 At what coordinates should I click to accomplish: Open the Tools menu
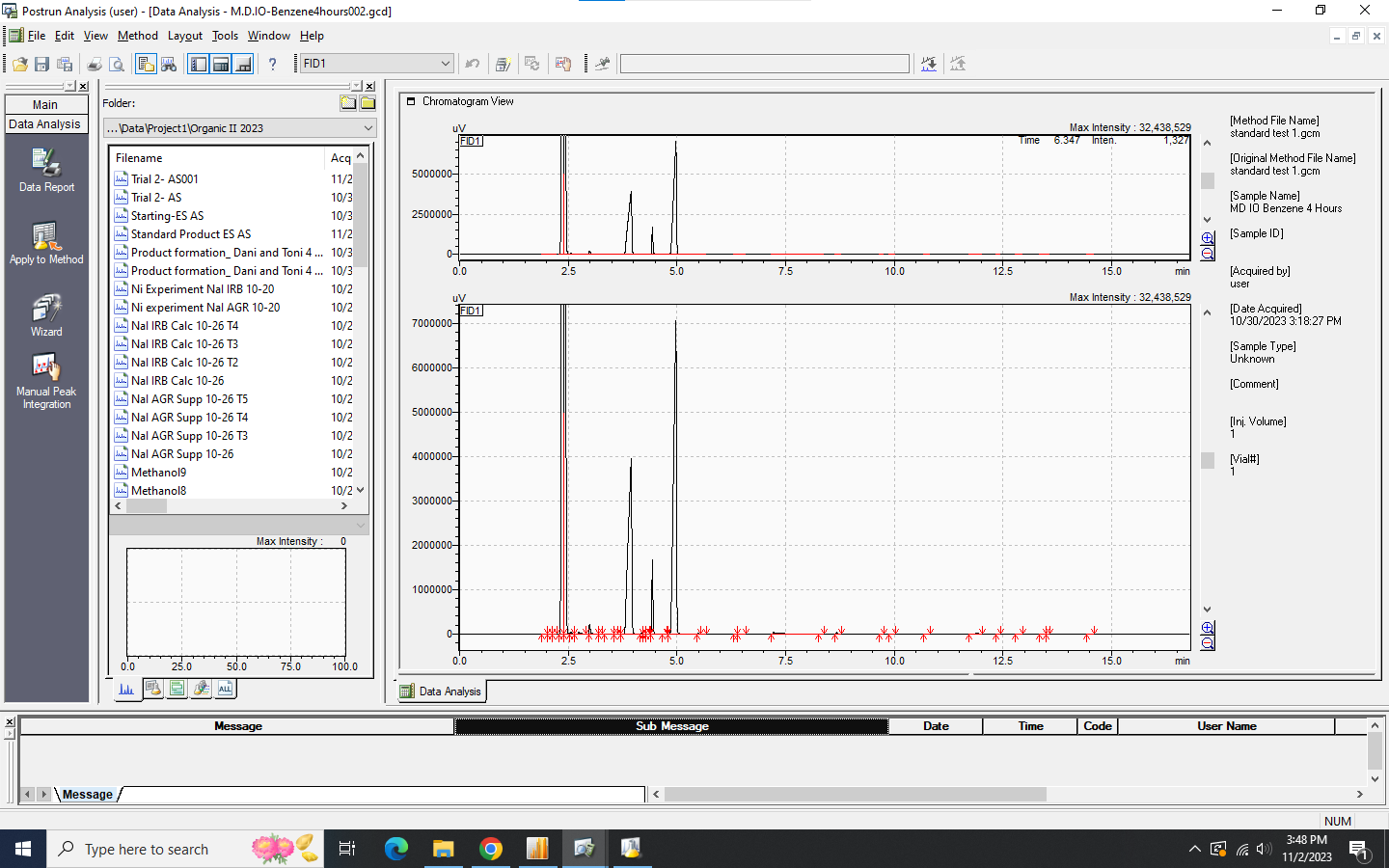[225, 36]
